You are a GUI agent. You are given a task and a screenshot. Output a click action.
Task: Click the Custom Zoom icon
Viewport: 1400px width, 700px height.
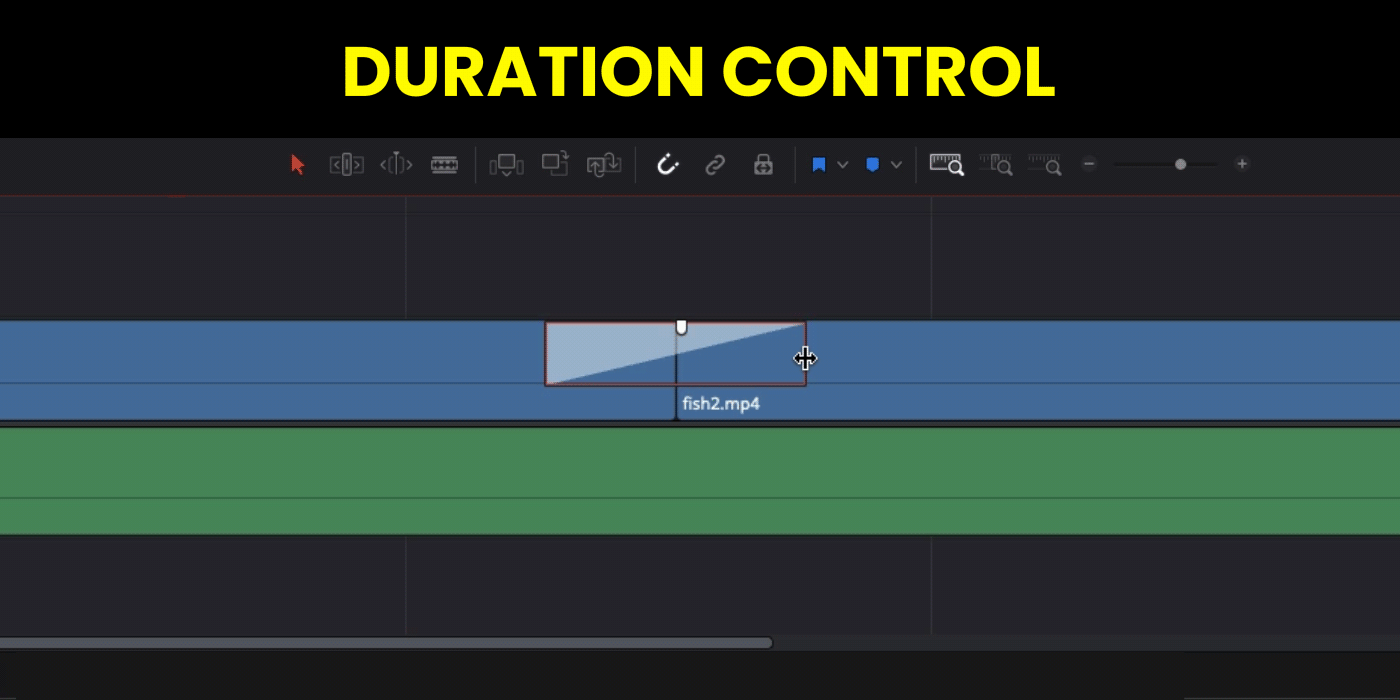1044,165
